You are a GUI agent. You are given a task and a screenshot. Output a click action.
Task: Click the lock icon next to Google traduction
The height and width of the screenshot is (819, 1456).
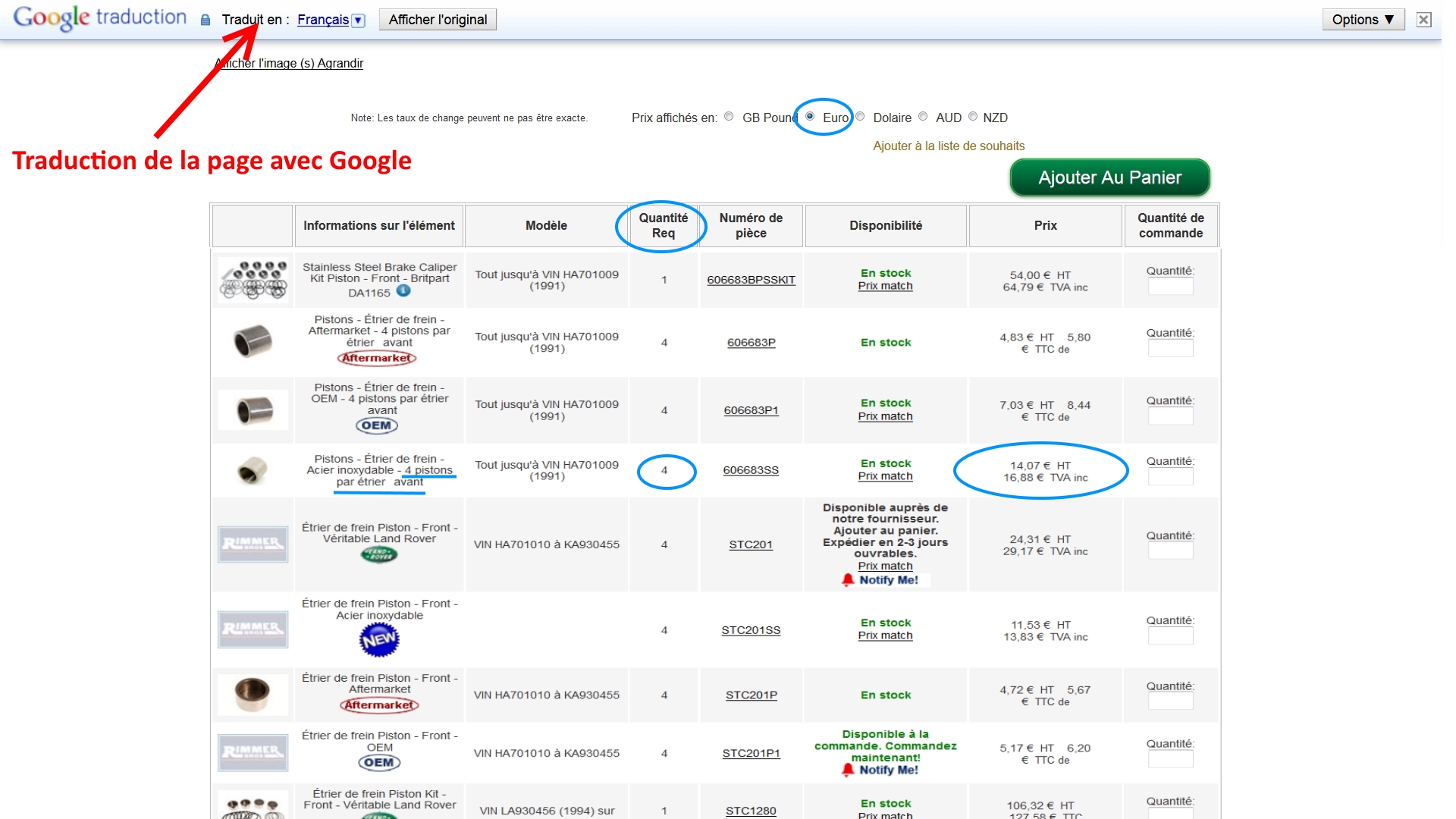coord(205,20)
